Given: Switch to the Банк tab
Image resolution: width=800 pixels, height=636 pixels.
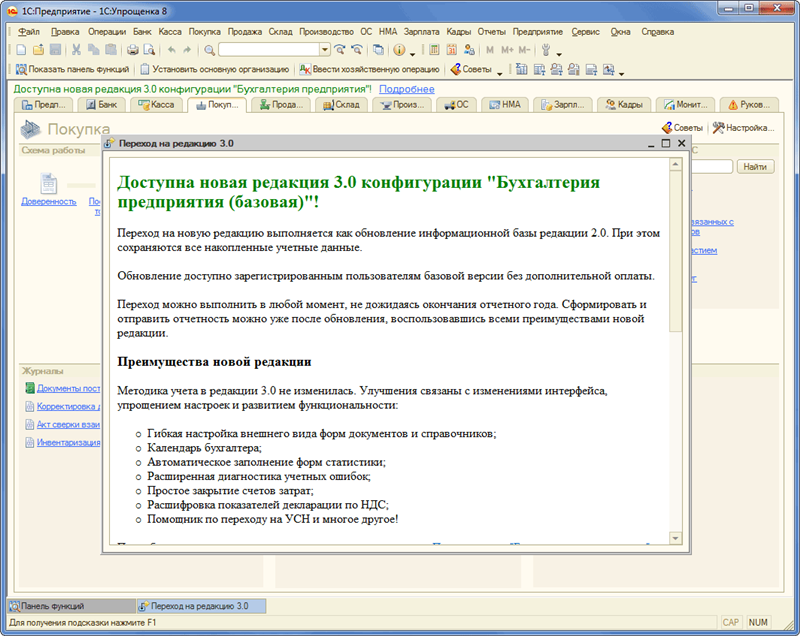Looking at the screenshot, I should pyautogui.click(x=103, y=104).
